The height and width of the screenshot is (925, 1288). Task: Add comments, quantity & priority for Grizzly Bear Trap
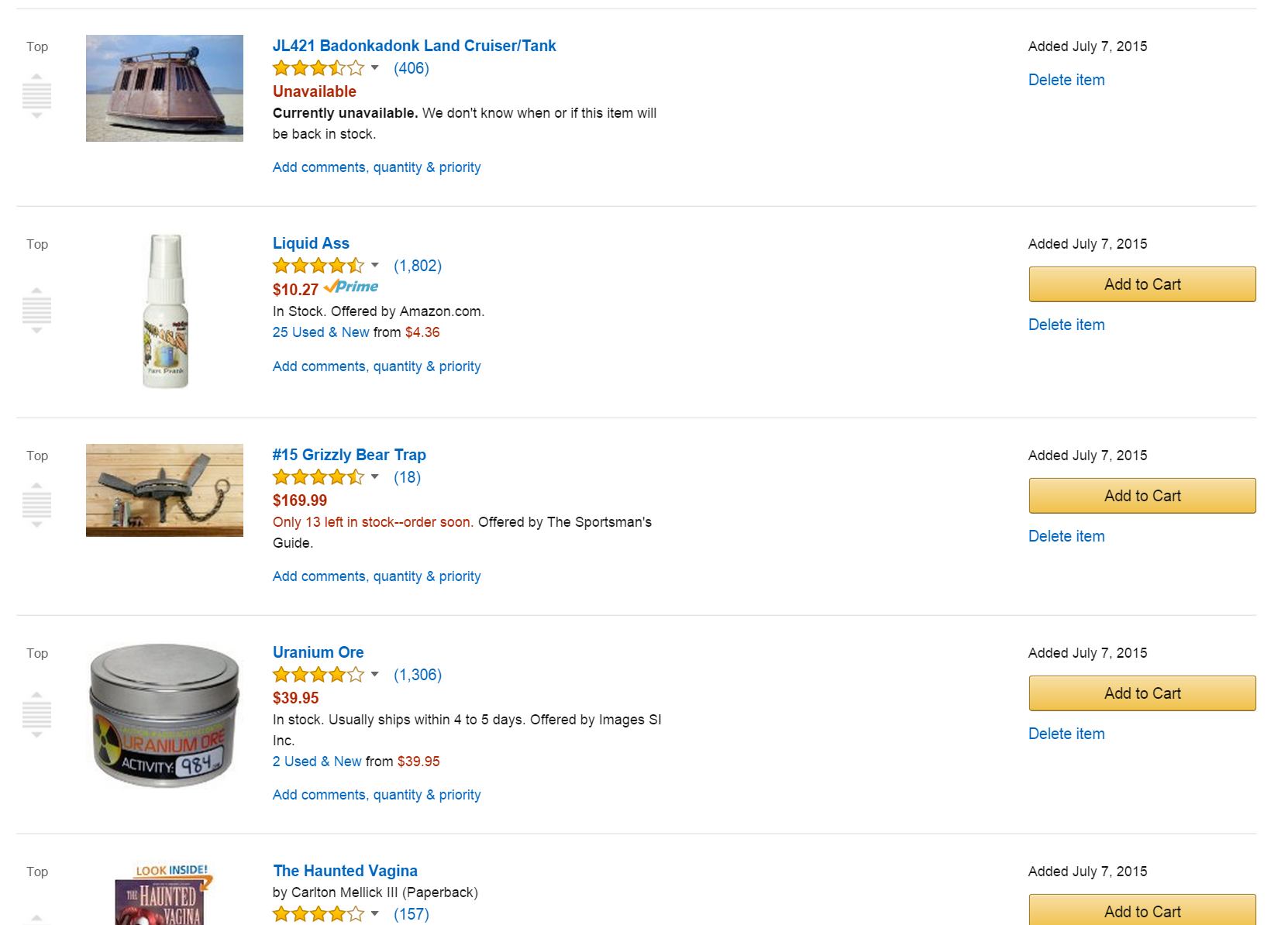(377, 576)
